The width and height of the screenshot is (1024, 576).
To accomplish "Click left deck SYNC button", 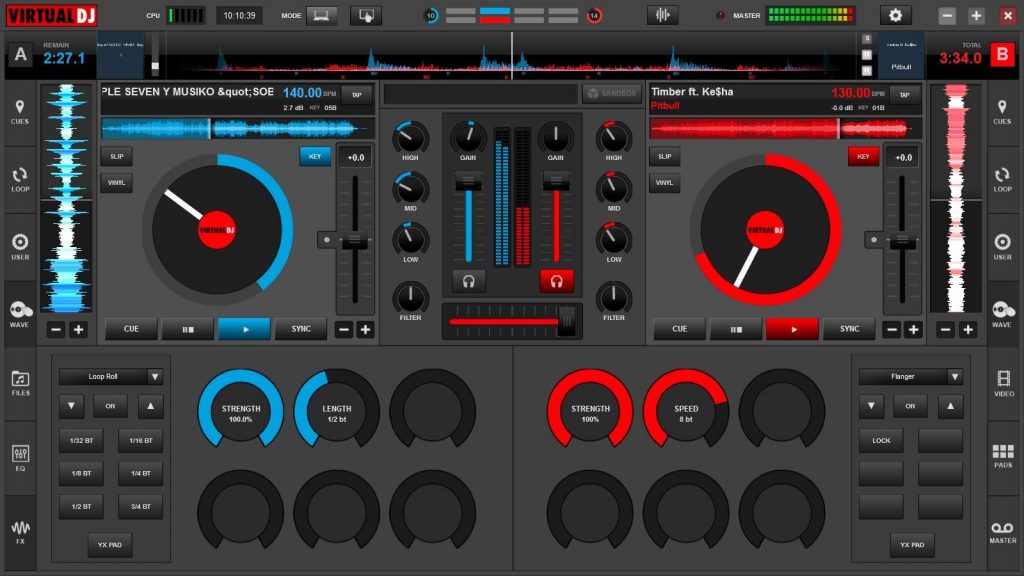I will (301, 329).
